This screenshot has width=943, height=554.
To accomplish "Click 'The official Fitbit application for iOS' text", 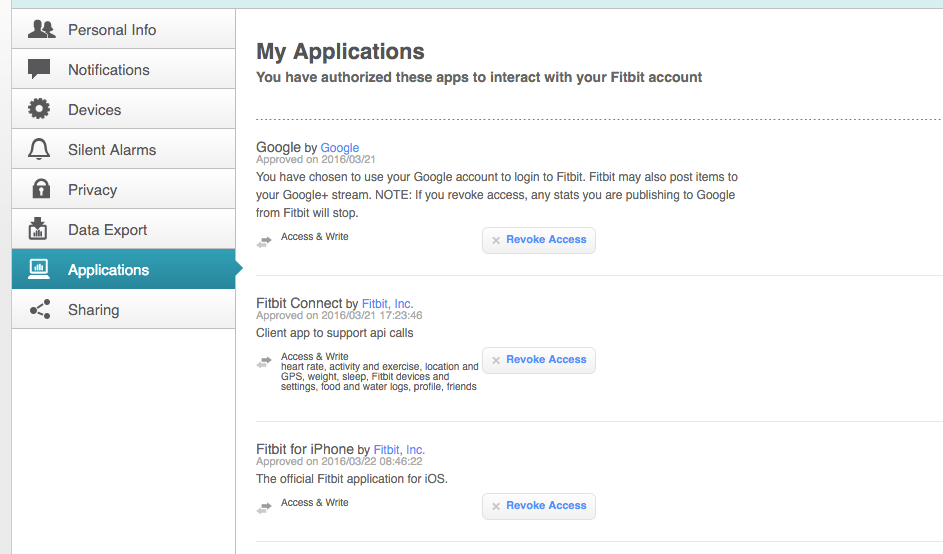I will click(352, 479).
